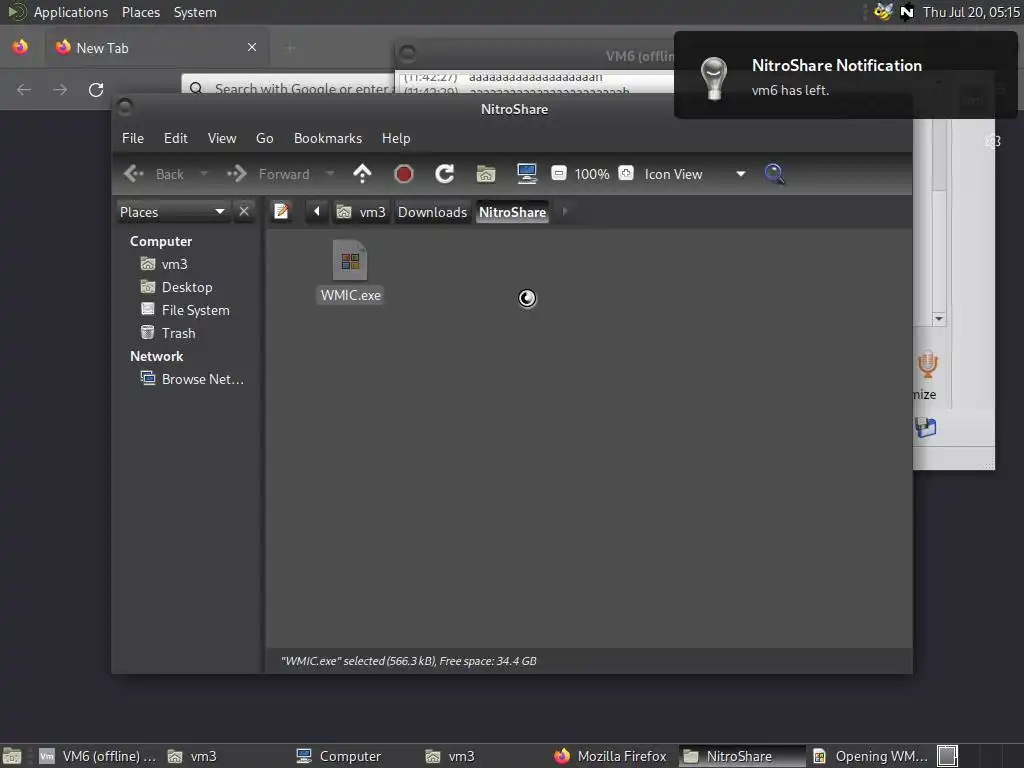The image size is (1024, 768).
Task: Open Back history dropdown arrow
Action: pyautogui.click(x=204, y=174)
